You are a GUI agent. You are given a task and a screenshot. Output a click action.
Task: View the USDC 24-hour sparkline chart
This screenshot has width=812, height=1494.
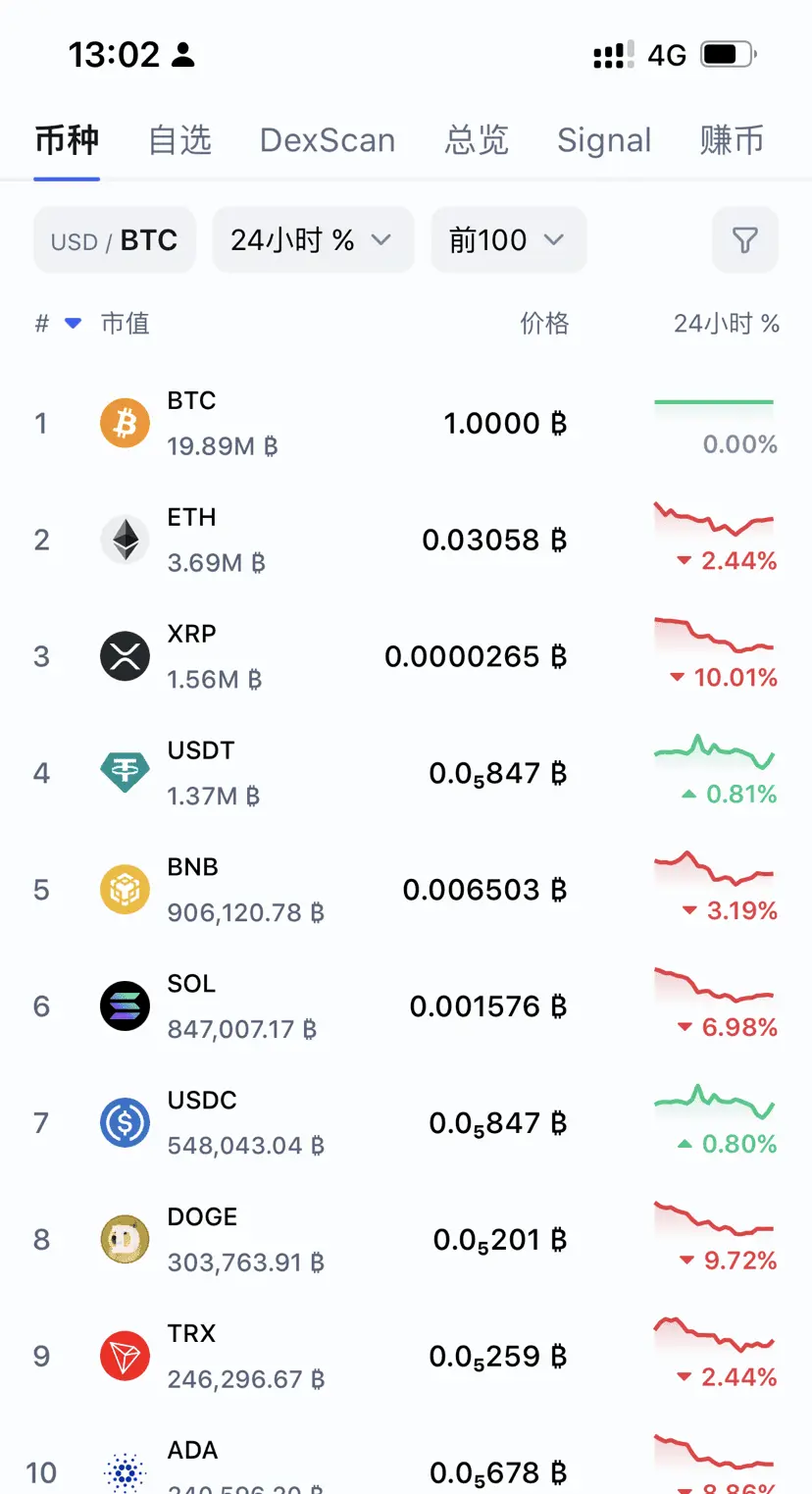tap(714, 1102)
